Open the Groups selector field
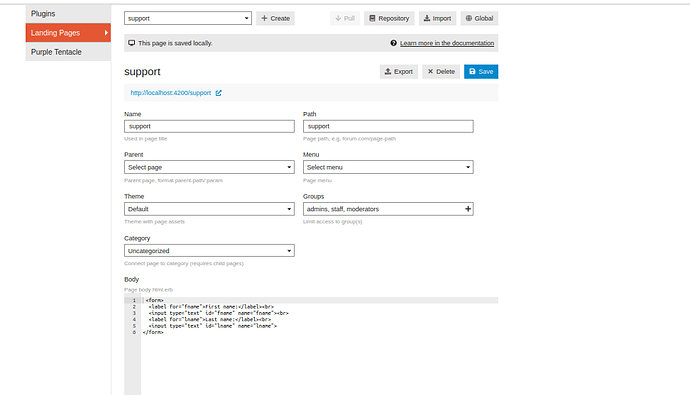 coord(388,209)
